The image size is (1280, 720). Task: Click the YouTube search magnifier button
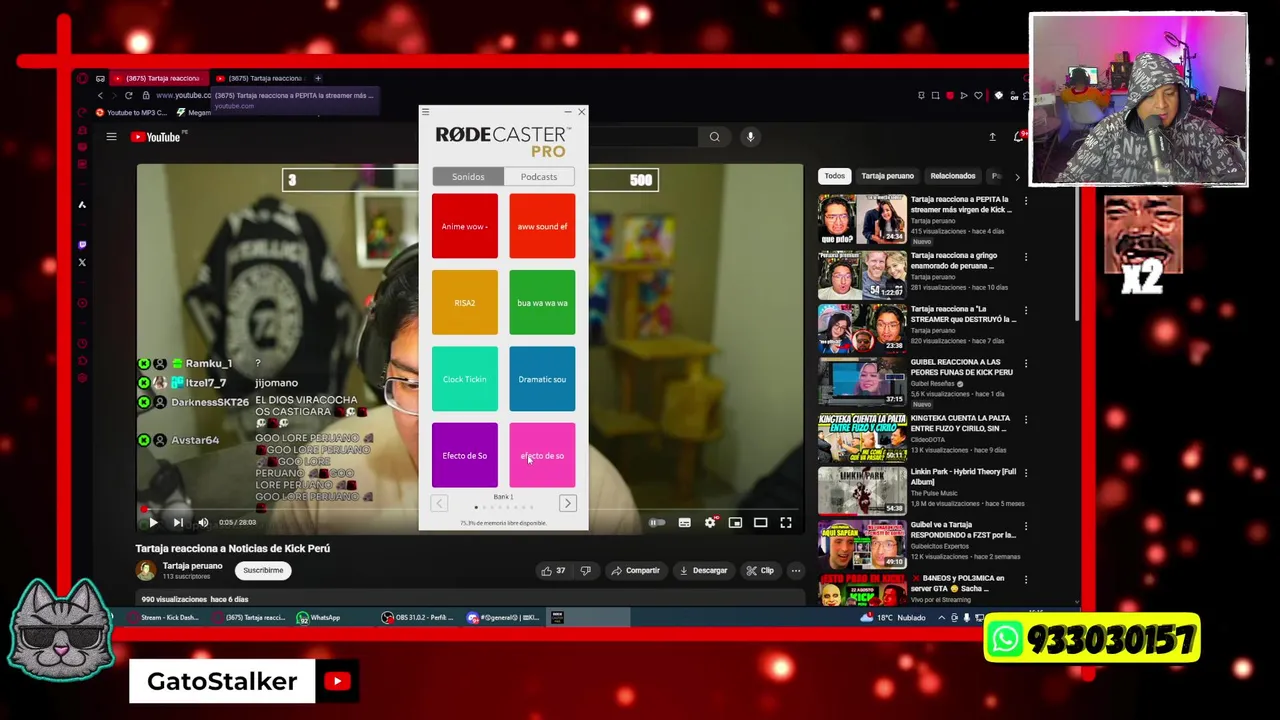click(714, 137)
